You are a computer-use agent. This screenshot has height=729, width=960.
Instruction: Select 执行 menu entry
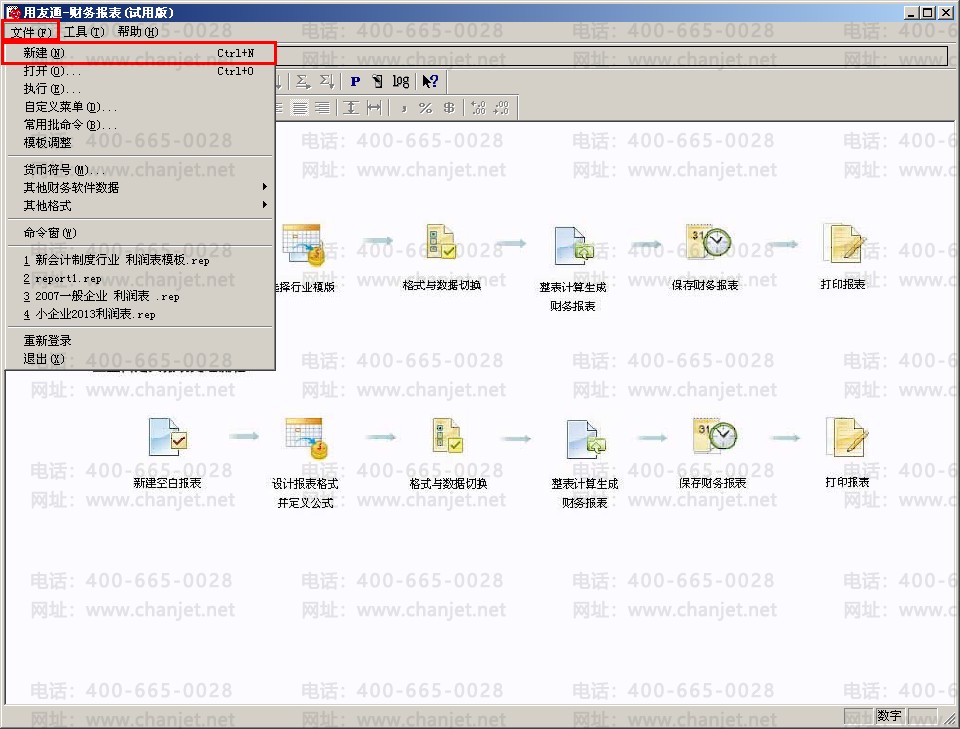[140, 89]
